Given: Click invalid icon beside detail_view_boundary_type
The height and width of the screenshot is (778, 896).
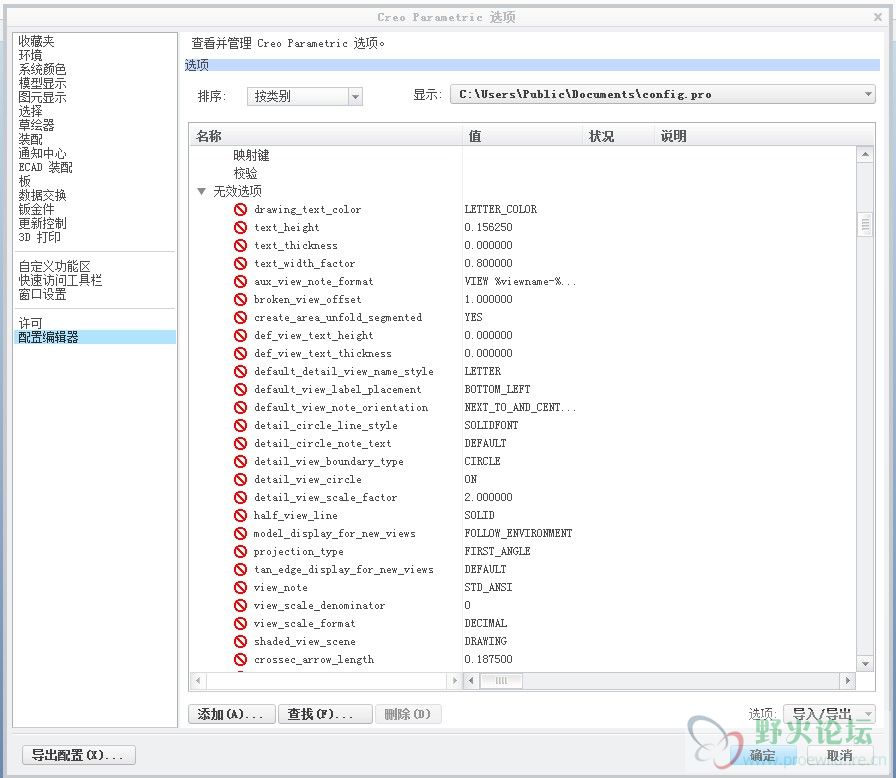Looking at the screenshot, I should coord(240,461).
